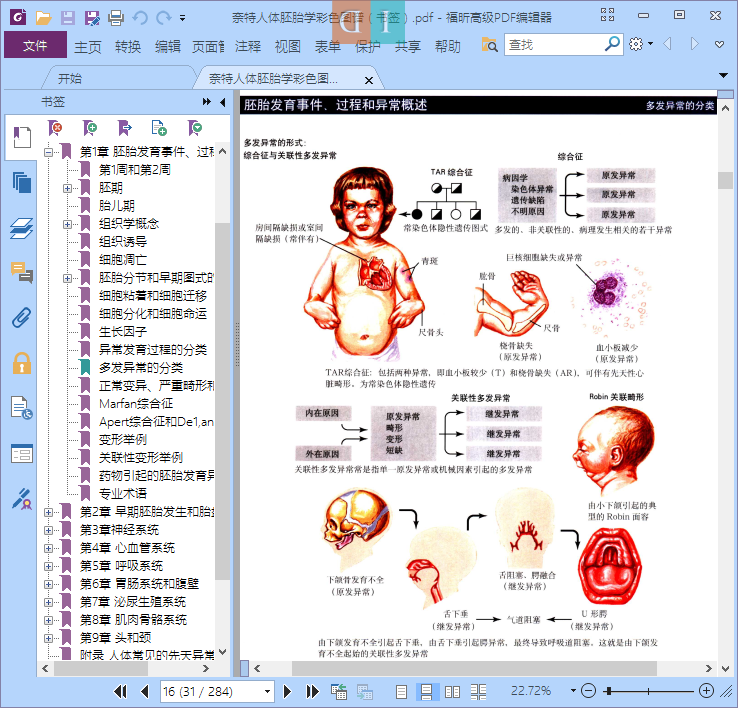Click the document vertical scrollbar thumb
Viewport: 738px width, 708px height.
pyautogui.click(x=725, y=180)
